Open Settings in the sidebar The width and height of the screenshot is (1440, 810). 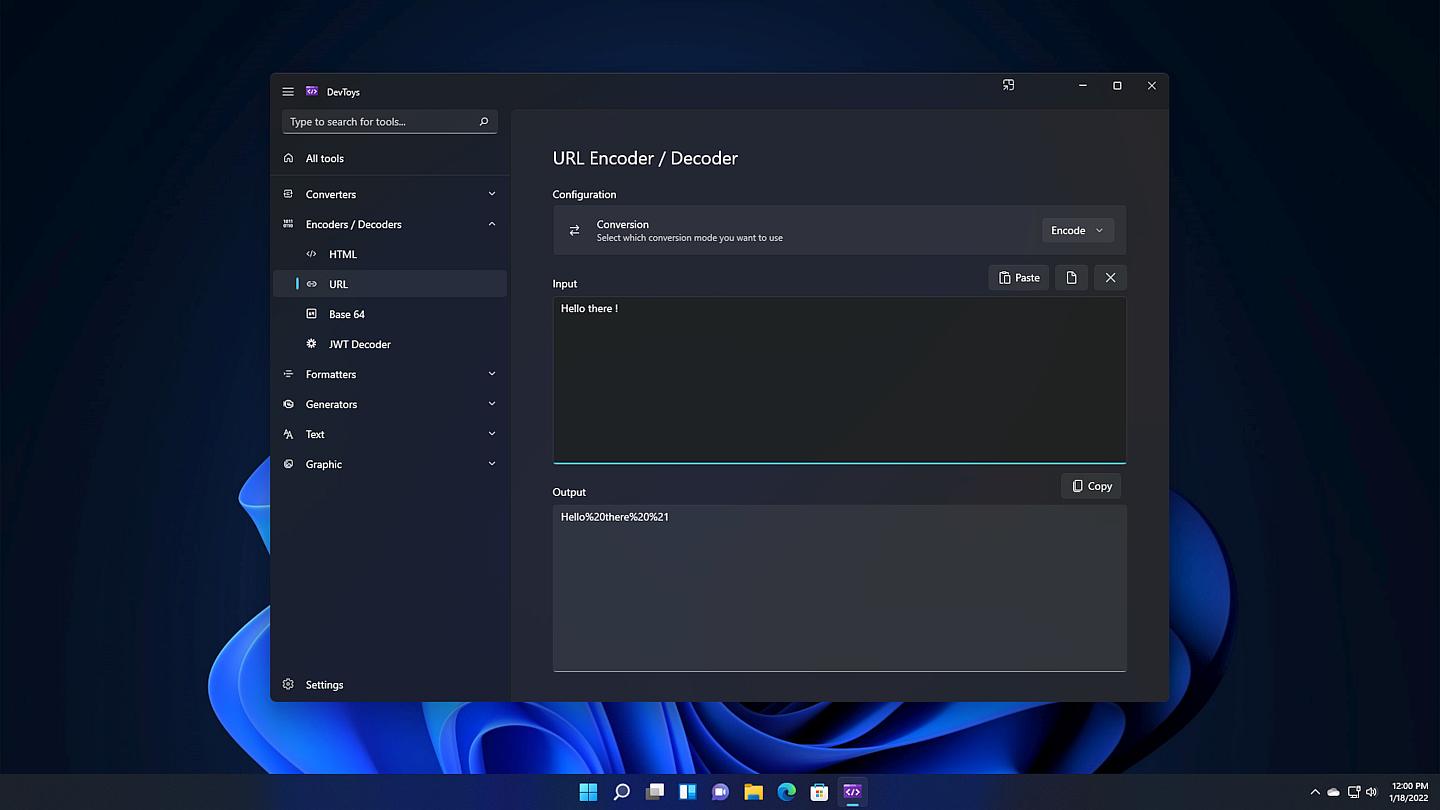[390, 685]
